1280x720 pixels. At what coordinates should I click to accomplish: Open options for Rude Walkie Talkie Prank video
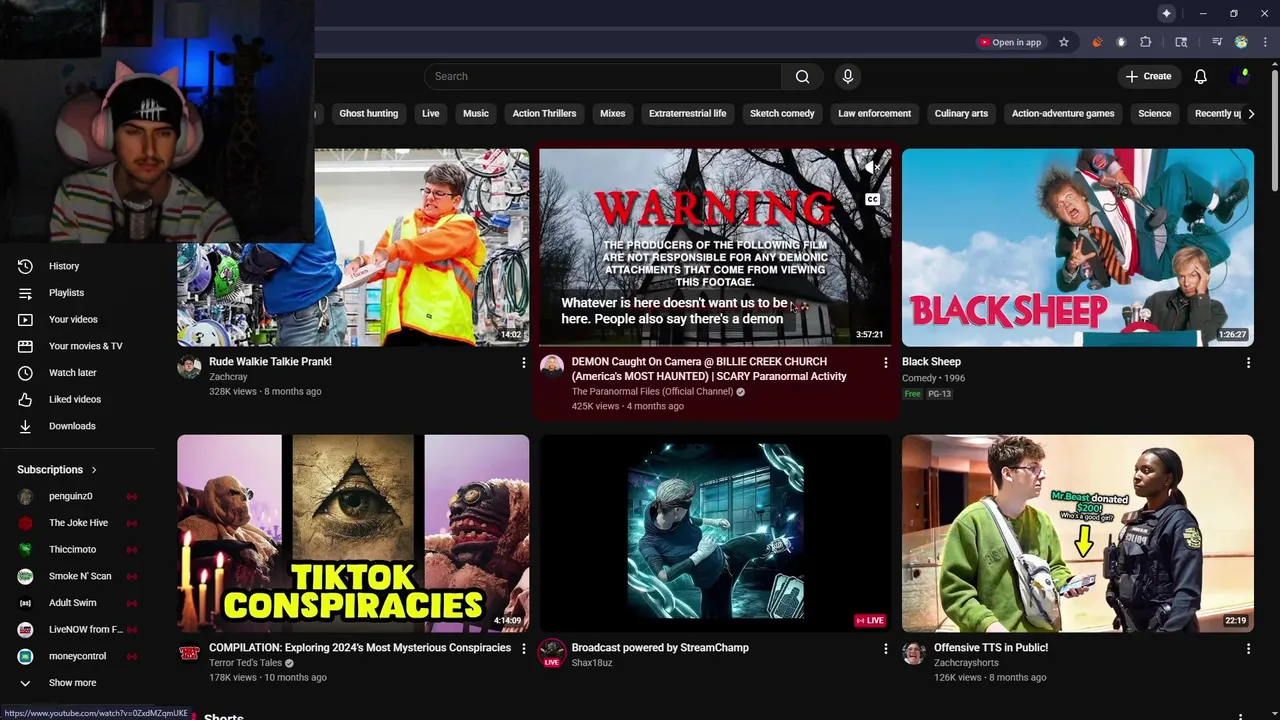coord(523,363)
